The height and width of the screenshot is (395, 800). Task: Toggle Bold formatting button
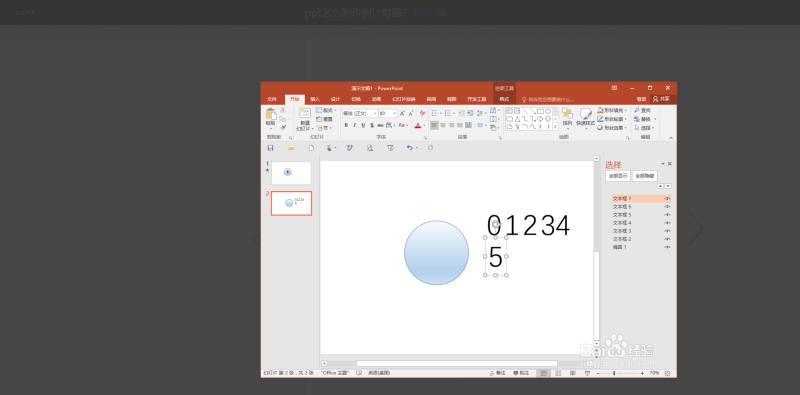[x=346, y=125]
